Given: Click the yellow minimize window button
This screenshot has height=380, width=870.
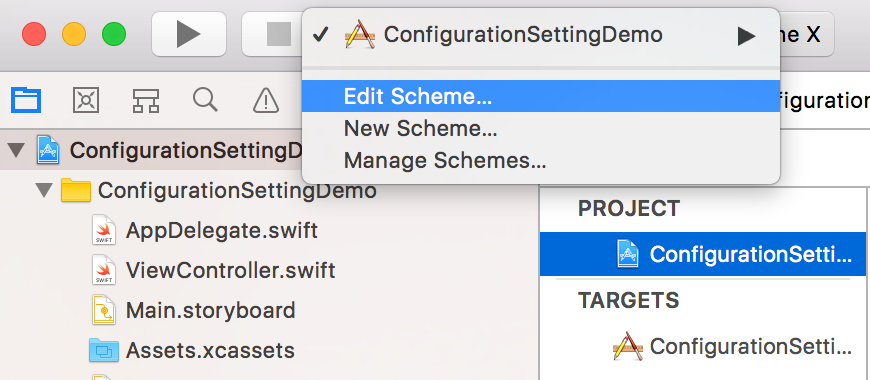Looking at the screenshot, I should coord(74,34).
